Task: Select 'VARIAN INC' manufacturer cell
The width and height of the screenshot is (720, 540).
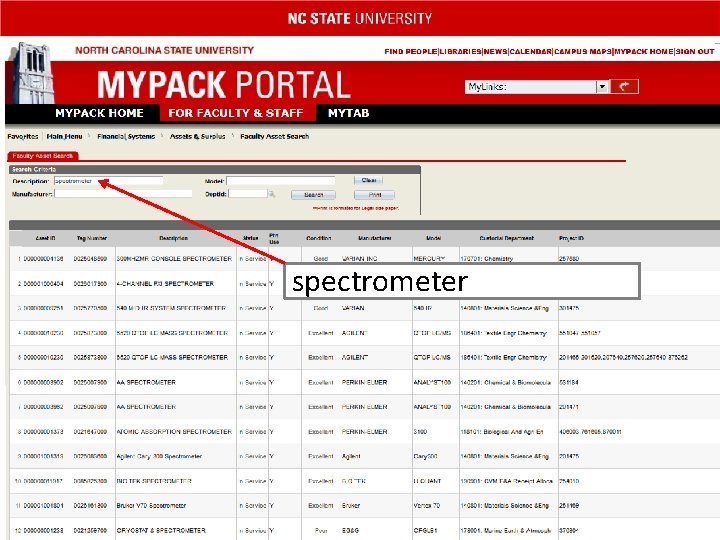Action: [x=360, y=259]
